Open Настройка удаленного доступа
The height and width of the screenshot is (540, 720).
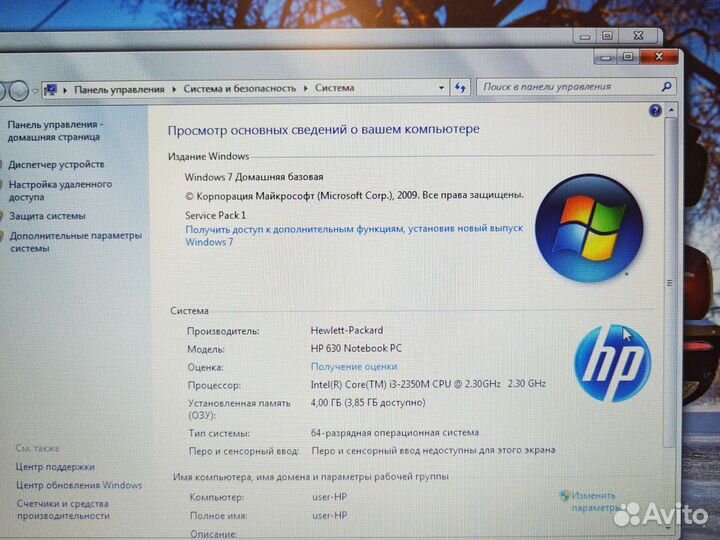(x=60, y=191)
